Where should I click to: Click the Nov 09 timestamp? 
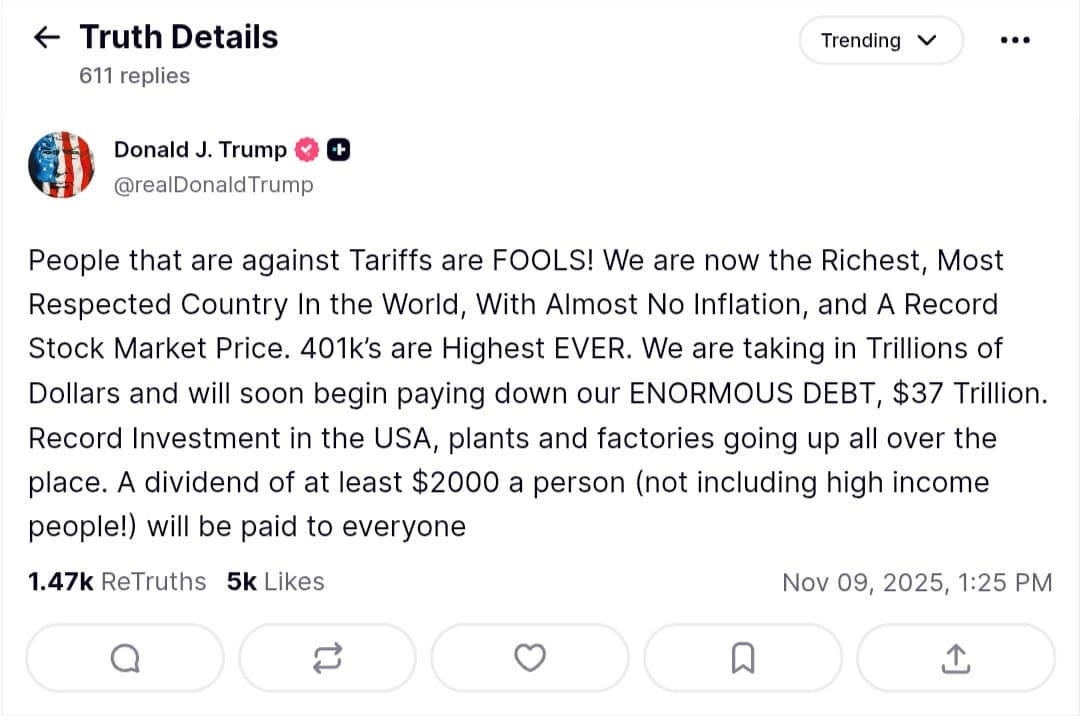(918, 581)
